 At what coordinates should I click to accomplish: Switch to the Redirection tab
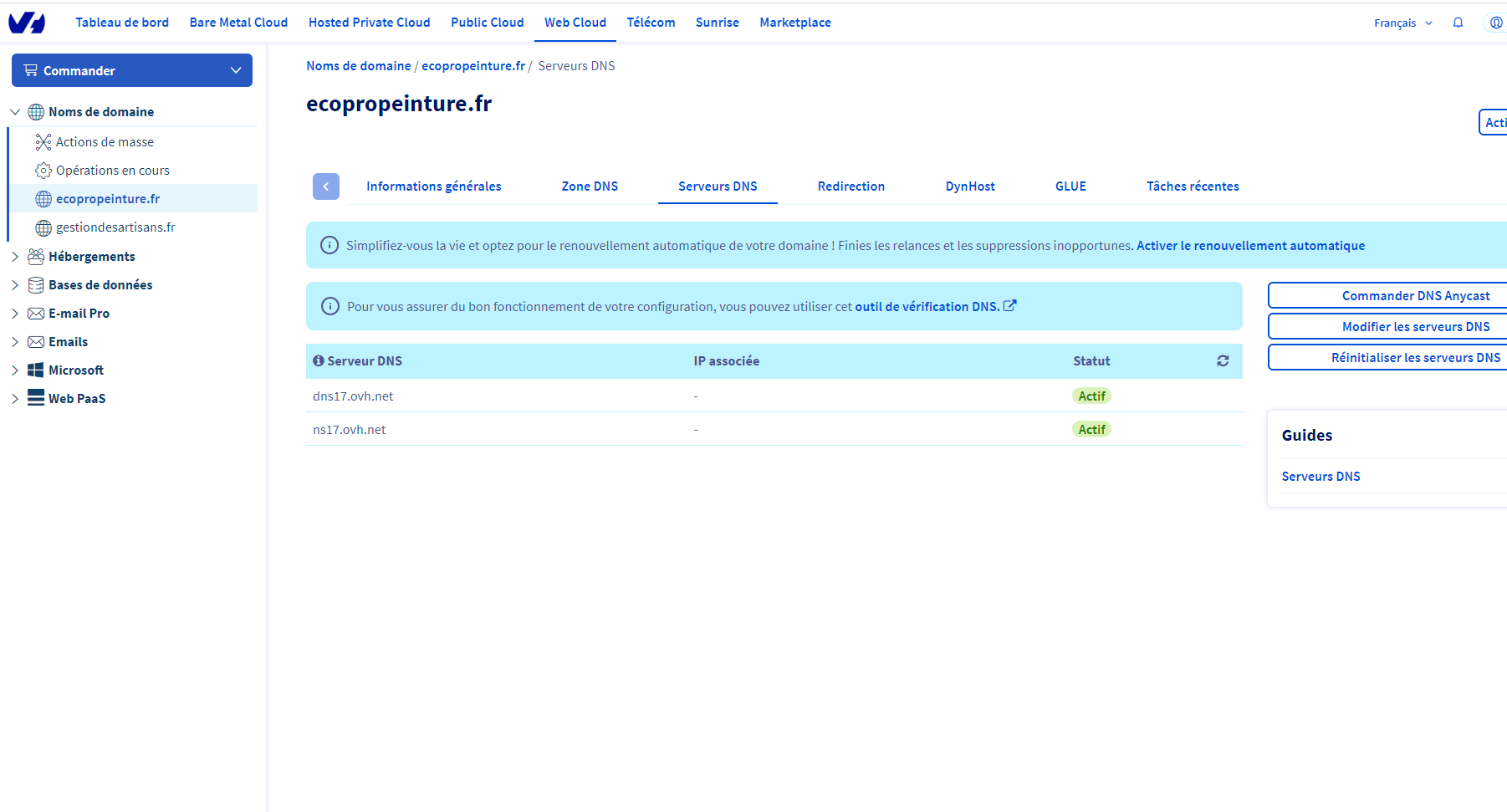[851, 186]
